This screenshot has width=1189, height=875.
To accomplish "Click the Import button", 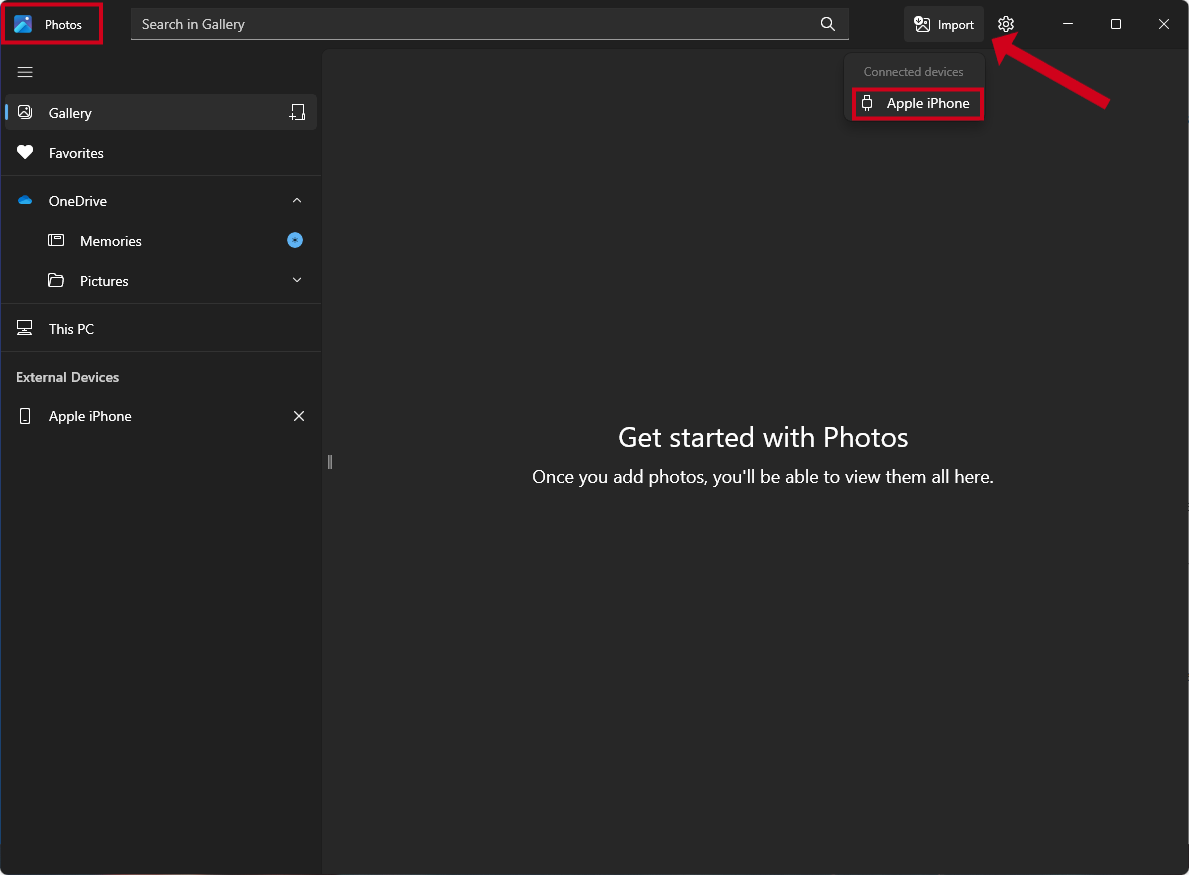I will click(944, 24).
